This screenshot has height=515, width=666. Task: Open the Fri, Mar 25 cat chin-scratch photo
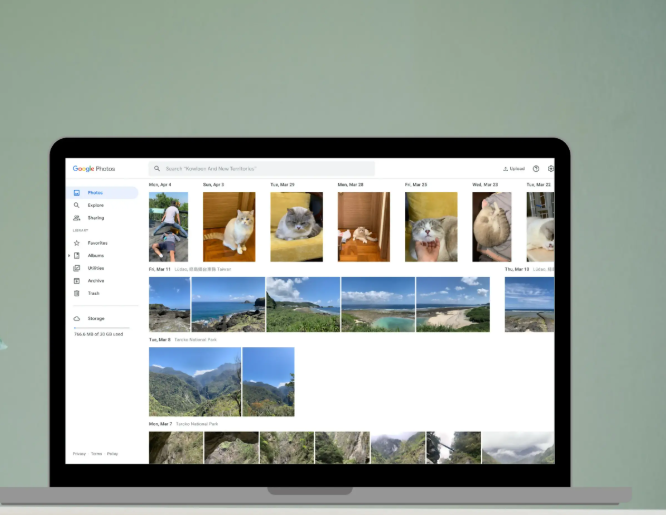point(431,227)
